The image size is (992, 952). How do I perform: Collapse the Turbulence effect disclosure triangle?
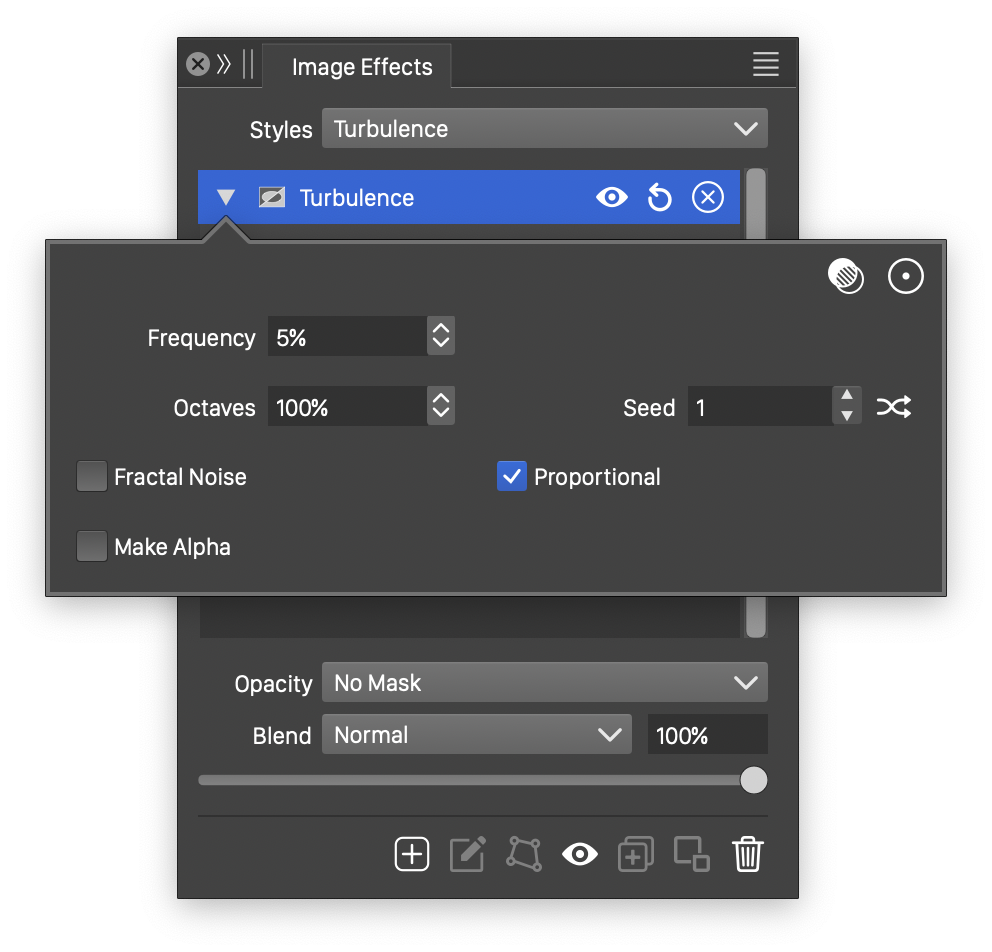click(226, 198)
